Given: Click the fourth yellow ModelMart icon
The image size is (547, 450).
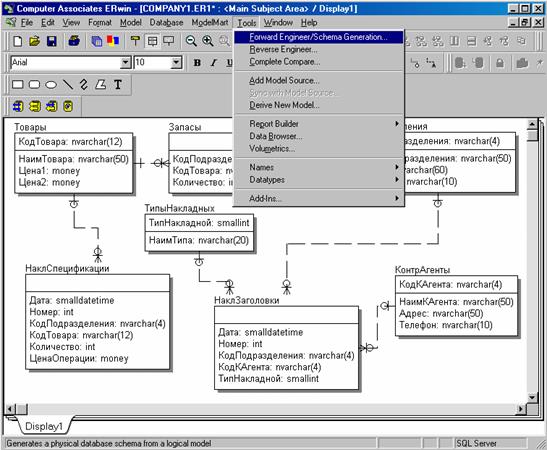Looking at the screenshot, I should point(68,106).
